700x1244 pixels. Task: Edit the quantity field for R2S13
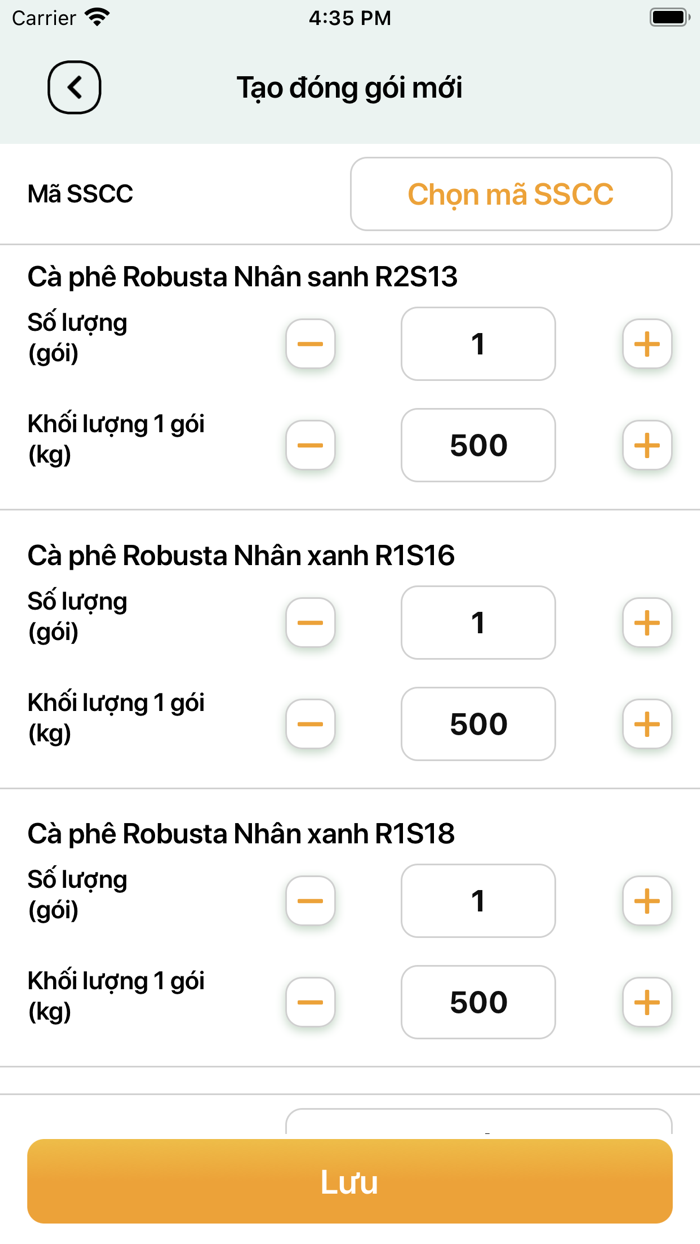(478, 344)
